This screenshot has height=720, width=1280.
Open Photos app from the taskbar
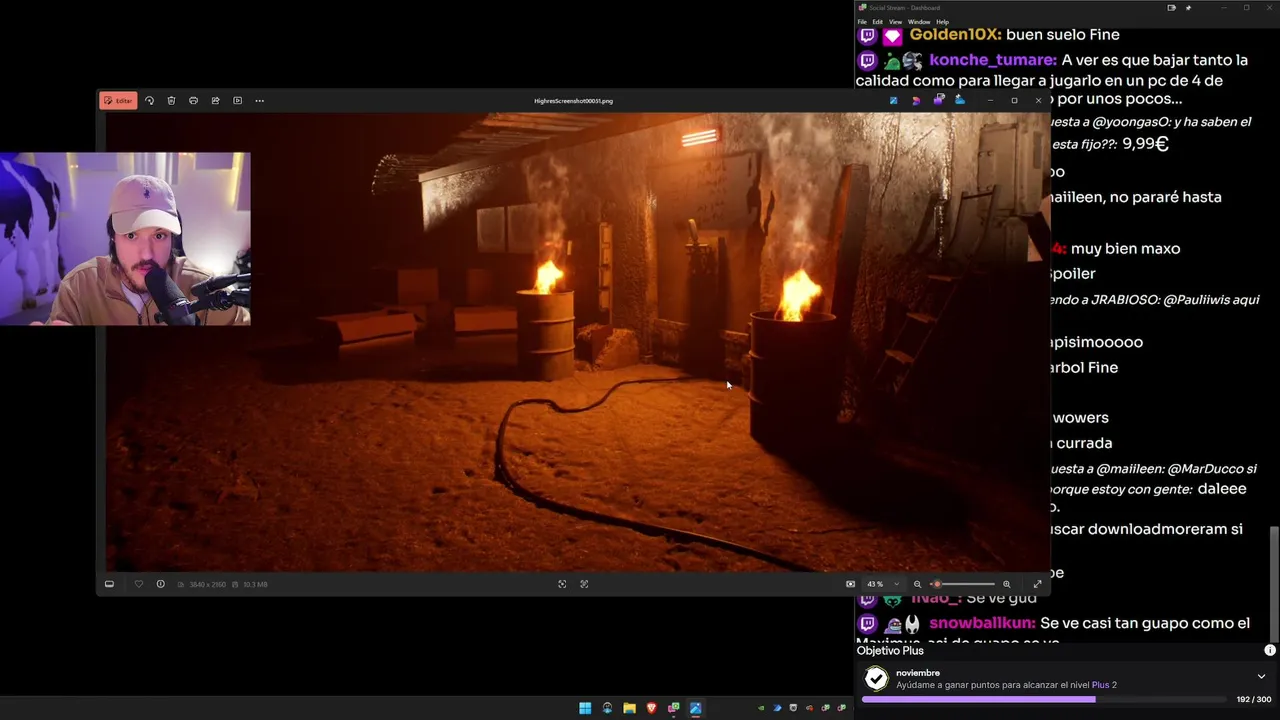point(695,708)
